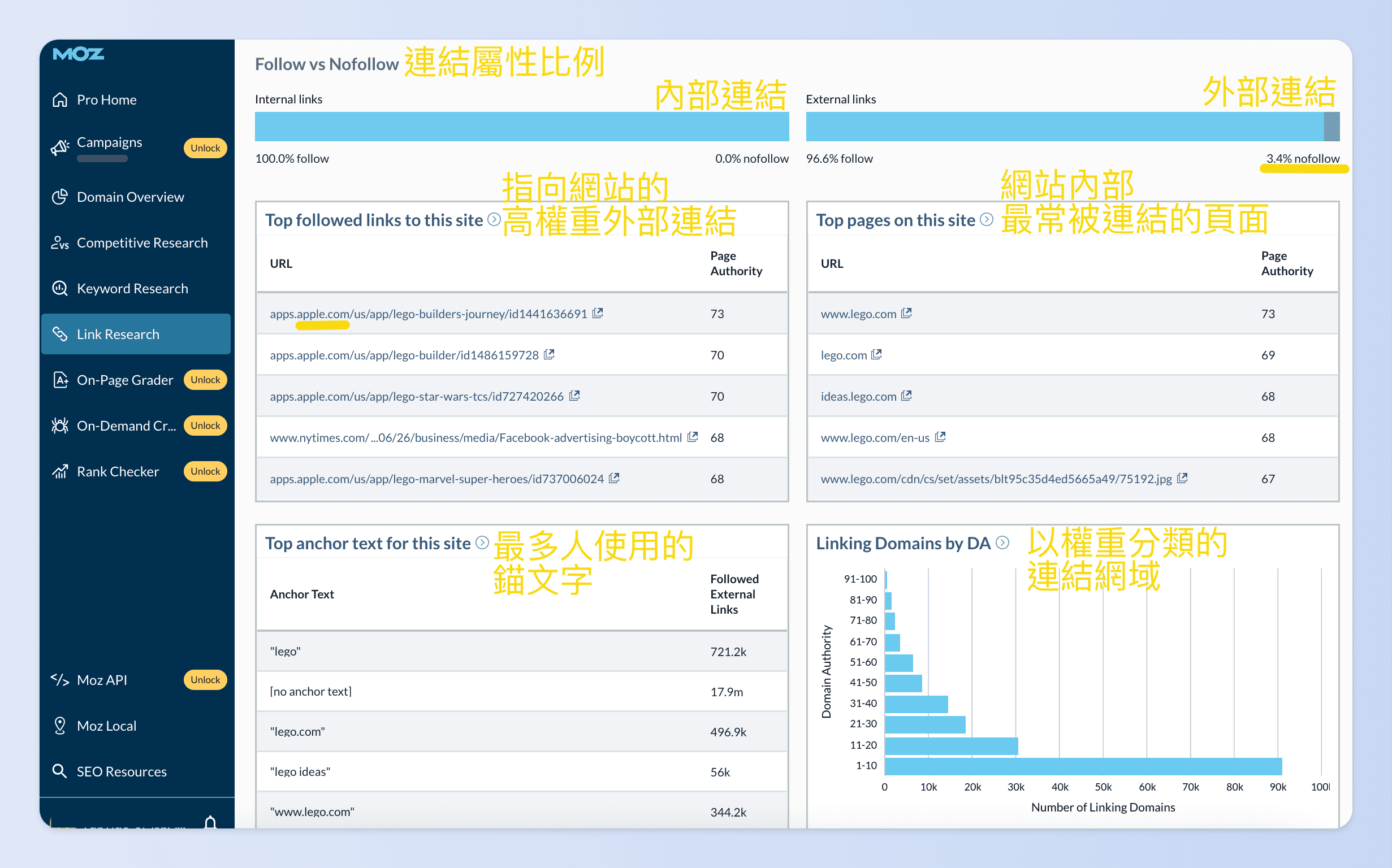Open the SEO Resources menu item
The width and height of the screenshot is (1392, 868).
pos(120,771)
